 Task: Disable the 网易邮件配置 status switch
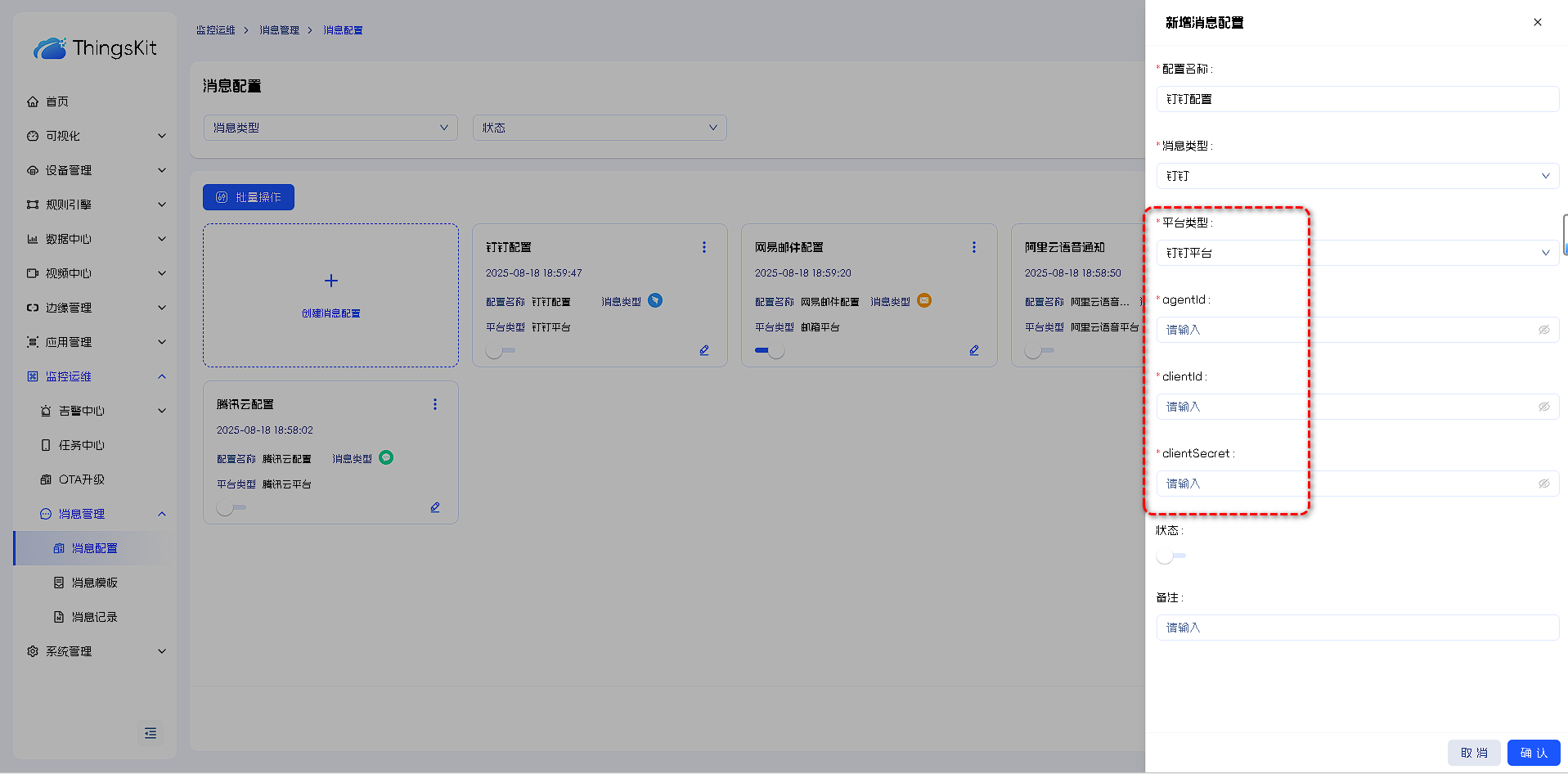[x=770, y=350]
